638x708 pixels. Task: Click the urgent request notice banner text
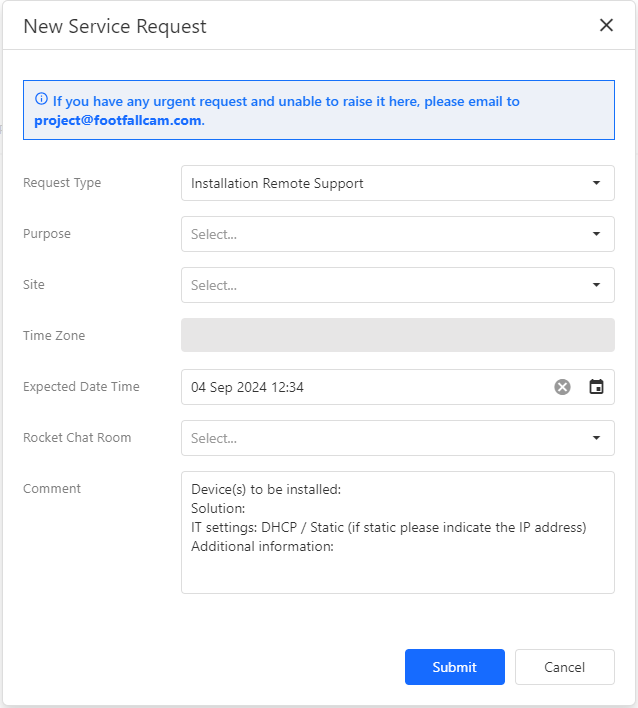(286, 101)
